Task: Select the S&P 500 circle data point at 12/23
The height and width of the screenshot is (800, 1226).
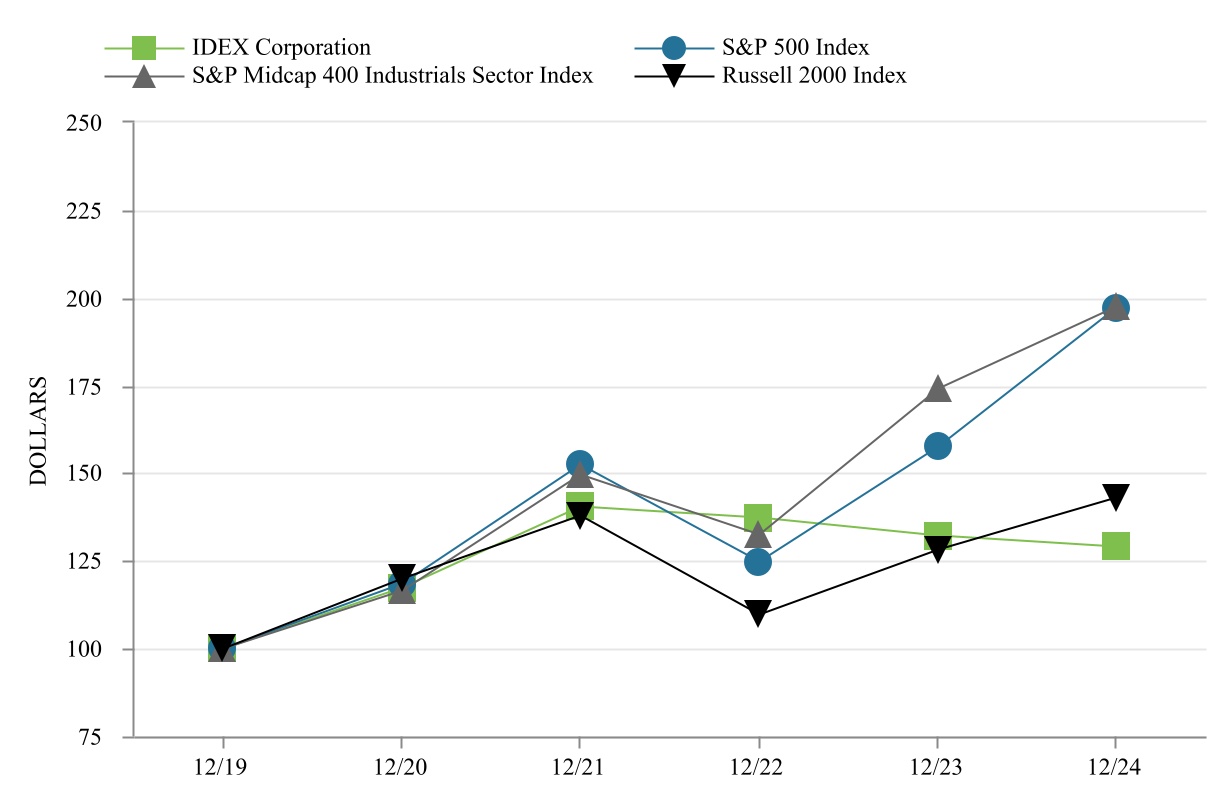Action: [937, 446]
